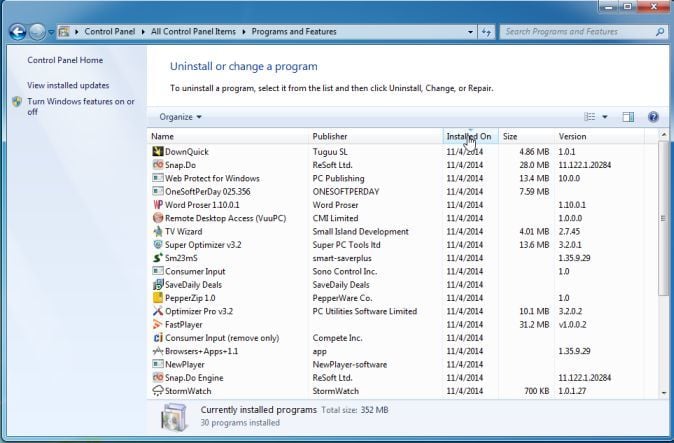This screenshot has width=674, height=443.
Task: Click the forward navigation button
Action: (x=37, y=31)
